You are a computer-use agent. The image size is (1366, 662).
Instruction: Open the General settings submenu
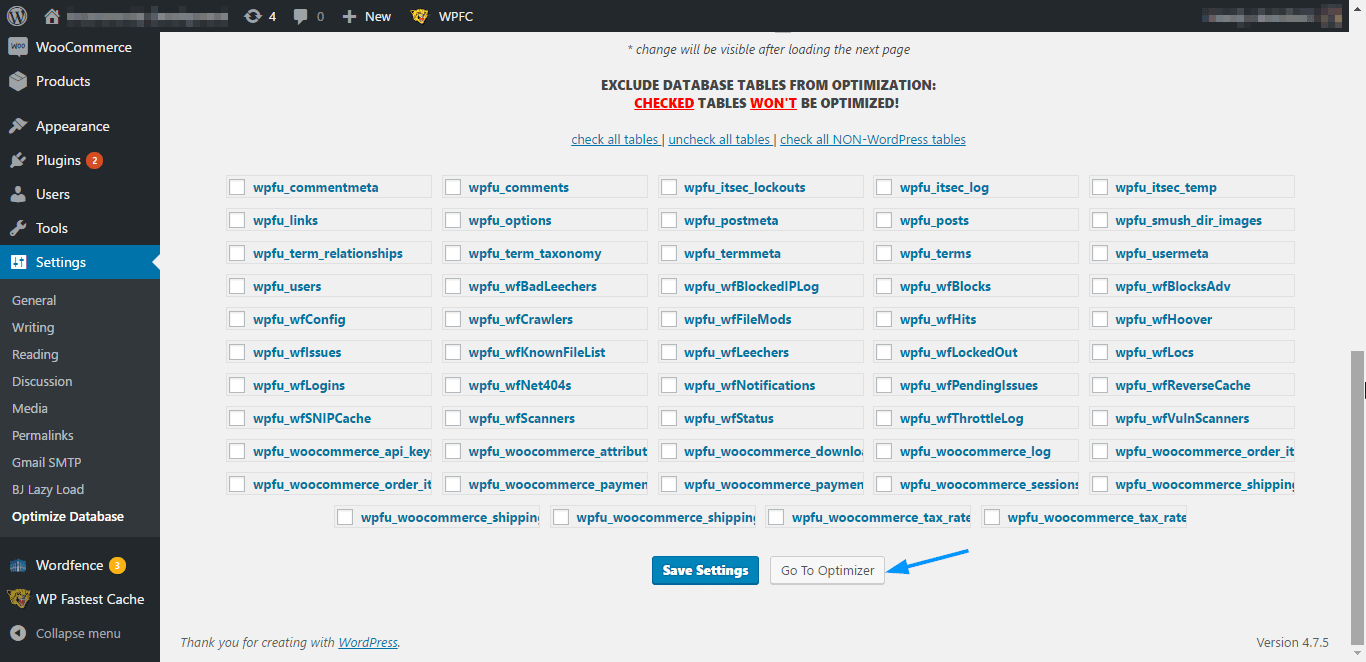point(34,300)
